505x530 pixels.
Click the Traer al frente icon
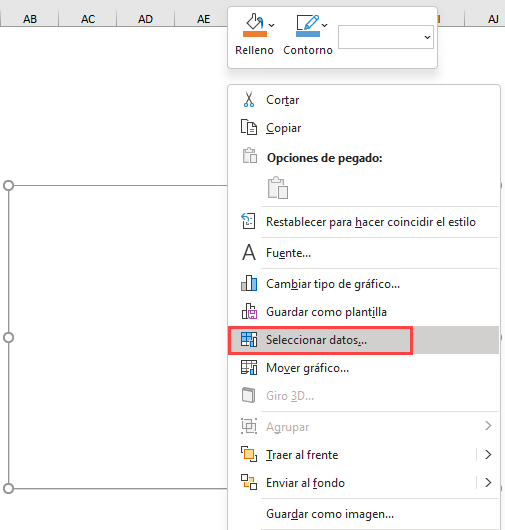[249, 454]
